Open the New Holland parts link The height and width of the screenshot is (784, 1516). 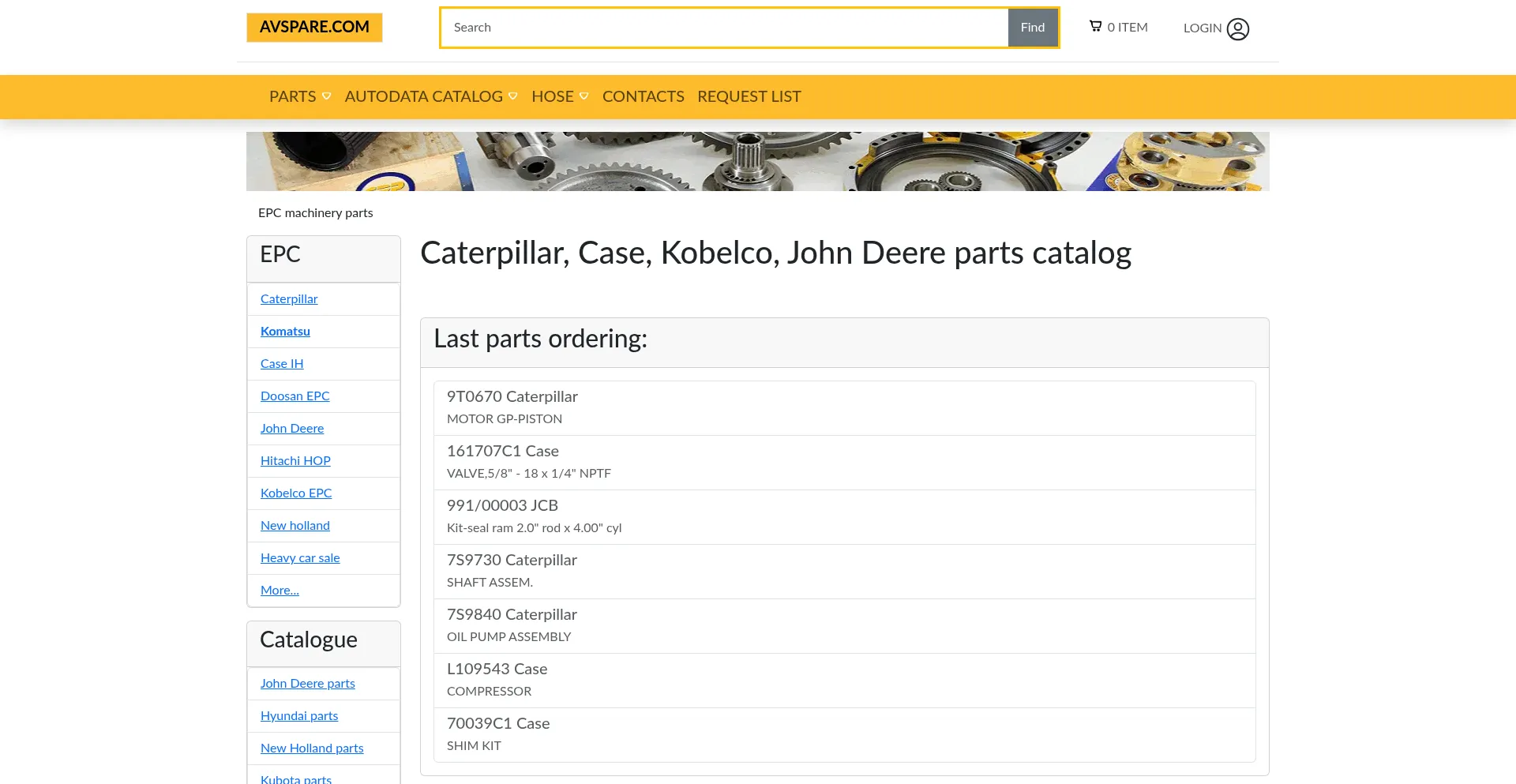pyautogui.click(x=312, y=748)
